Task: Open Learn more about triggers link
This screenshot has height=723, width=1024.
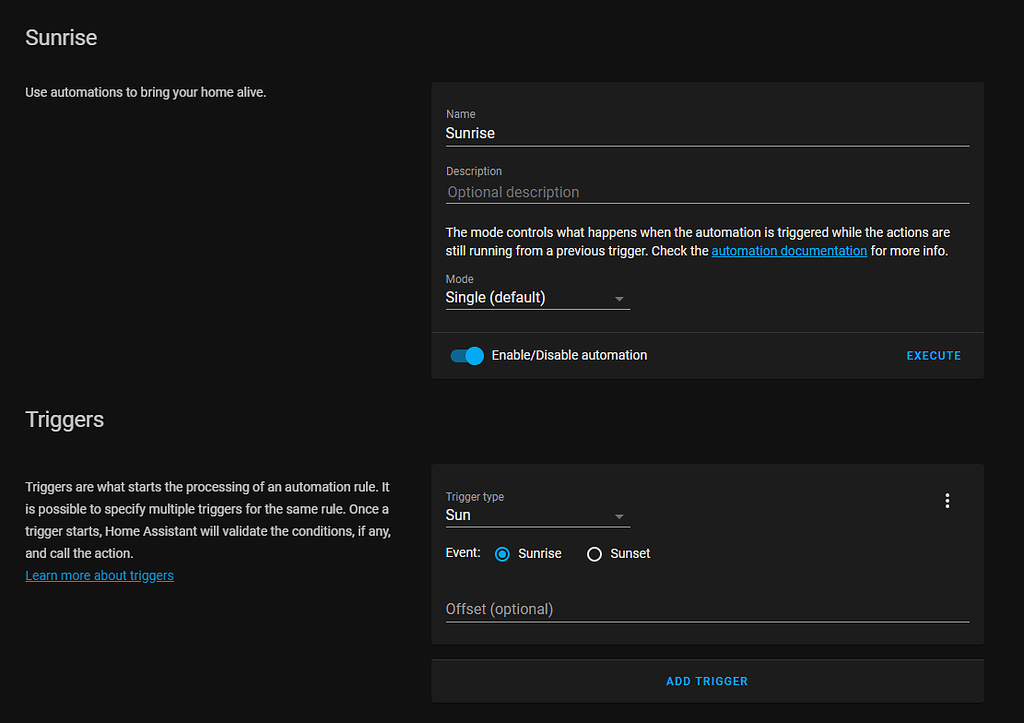Action: 99,576
